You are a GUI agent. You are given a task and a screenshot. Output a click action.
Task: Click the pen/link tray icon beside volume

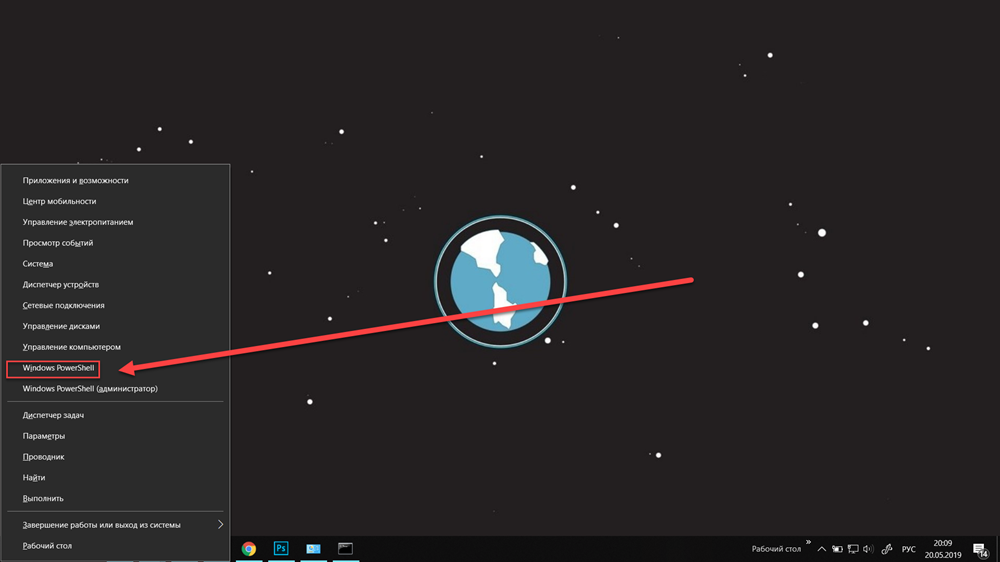(886, 549)
